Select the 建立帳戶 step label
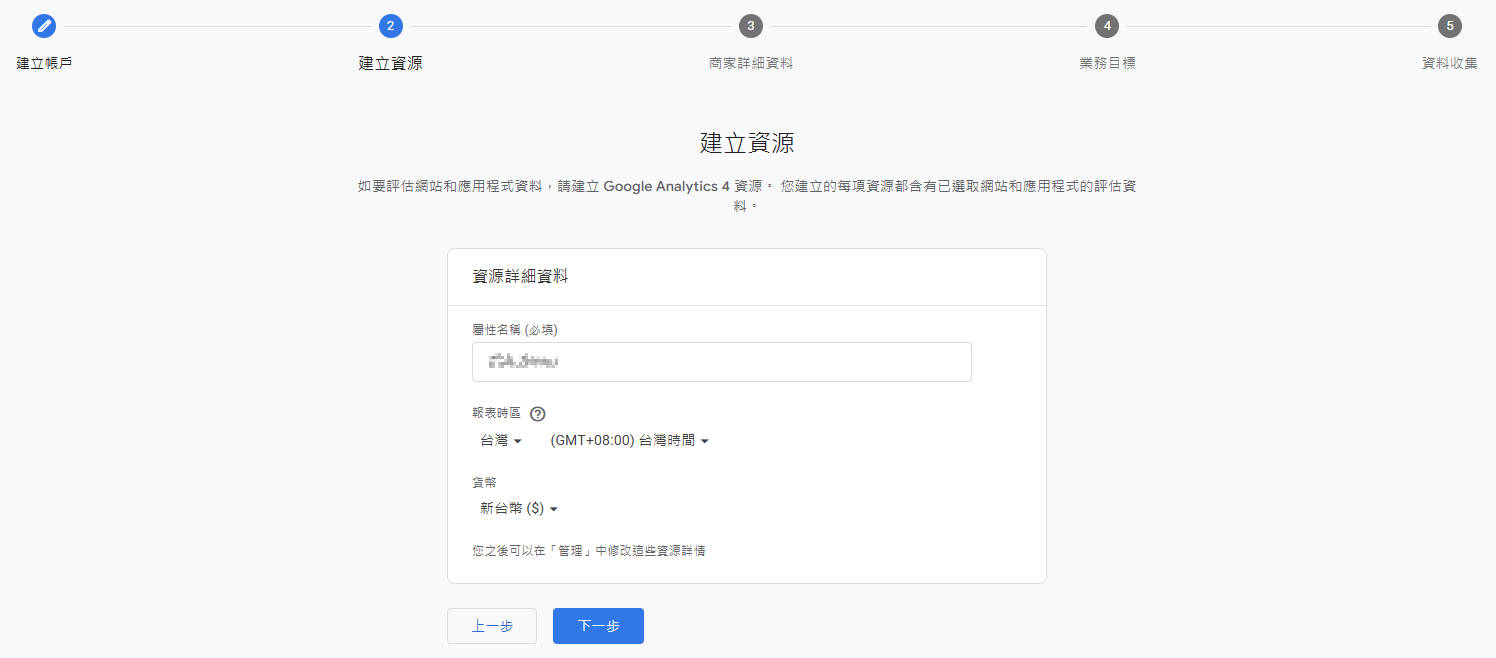The height and width of the screenshot is (658, 1496). 44,63
